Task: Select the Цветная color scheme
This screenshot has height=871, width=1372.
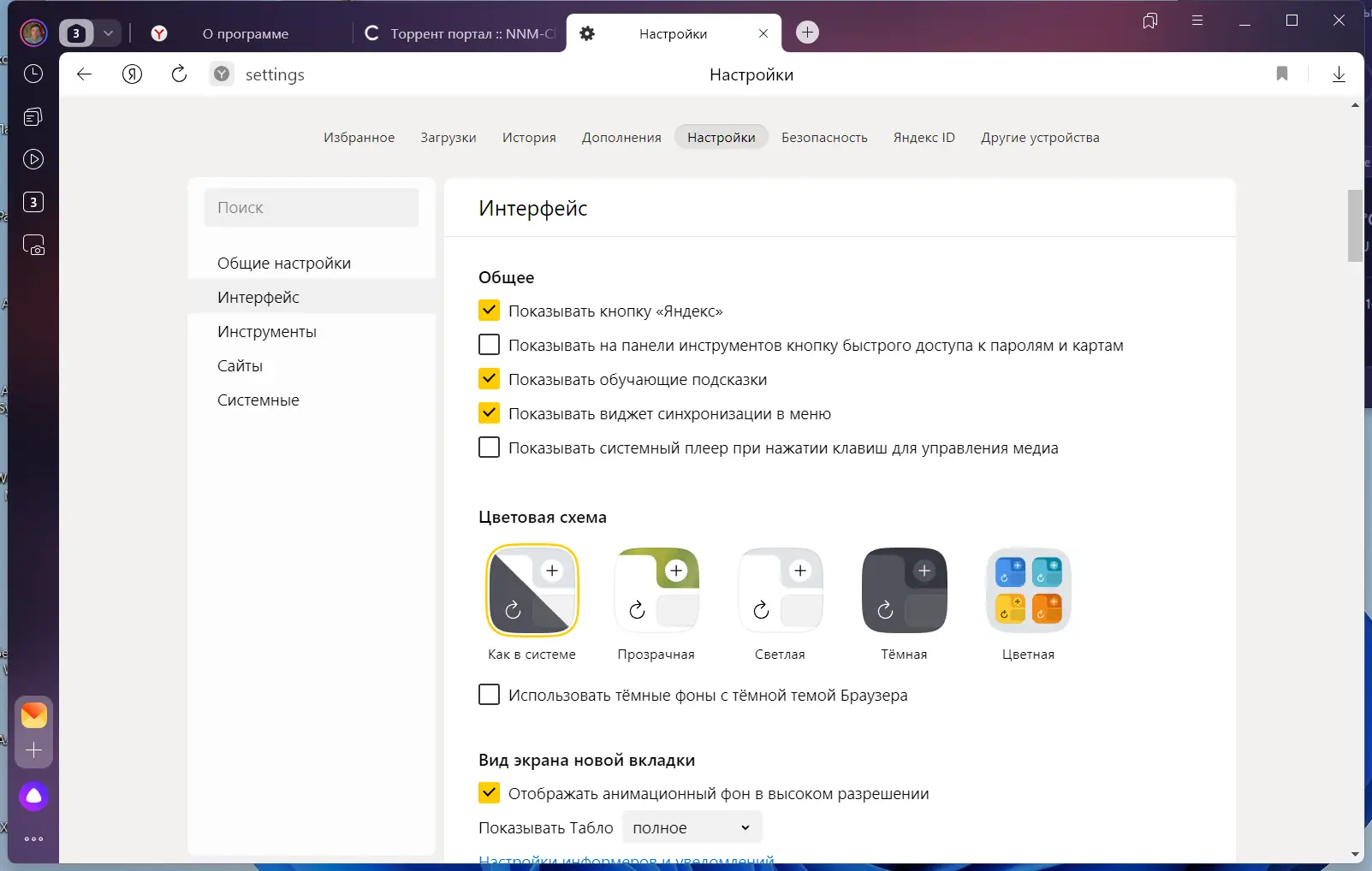Action: (1029, 590)
